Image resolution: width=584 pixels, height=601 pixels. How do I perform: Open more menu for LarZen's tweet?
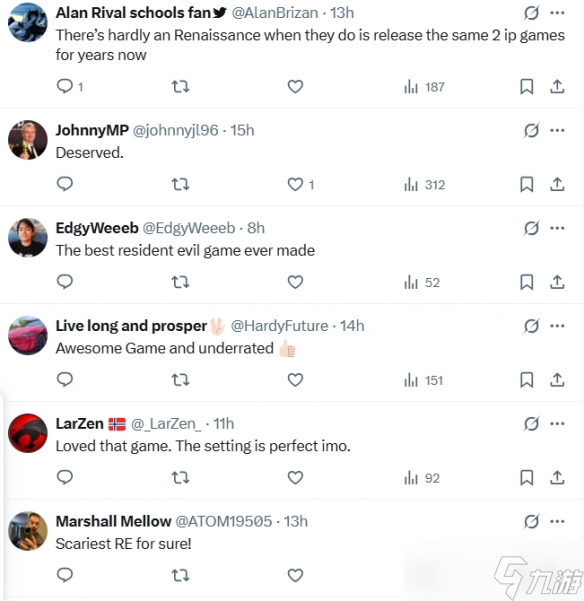[557, 424]
